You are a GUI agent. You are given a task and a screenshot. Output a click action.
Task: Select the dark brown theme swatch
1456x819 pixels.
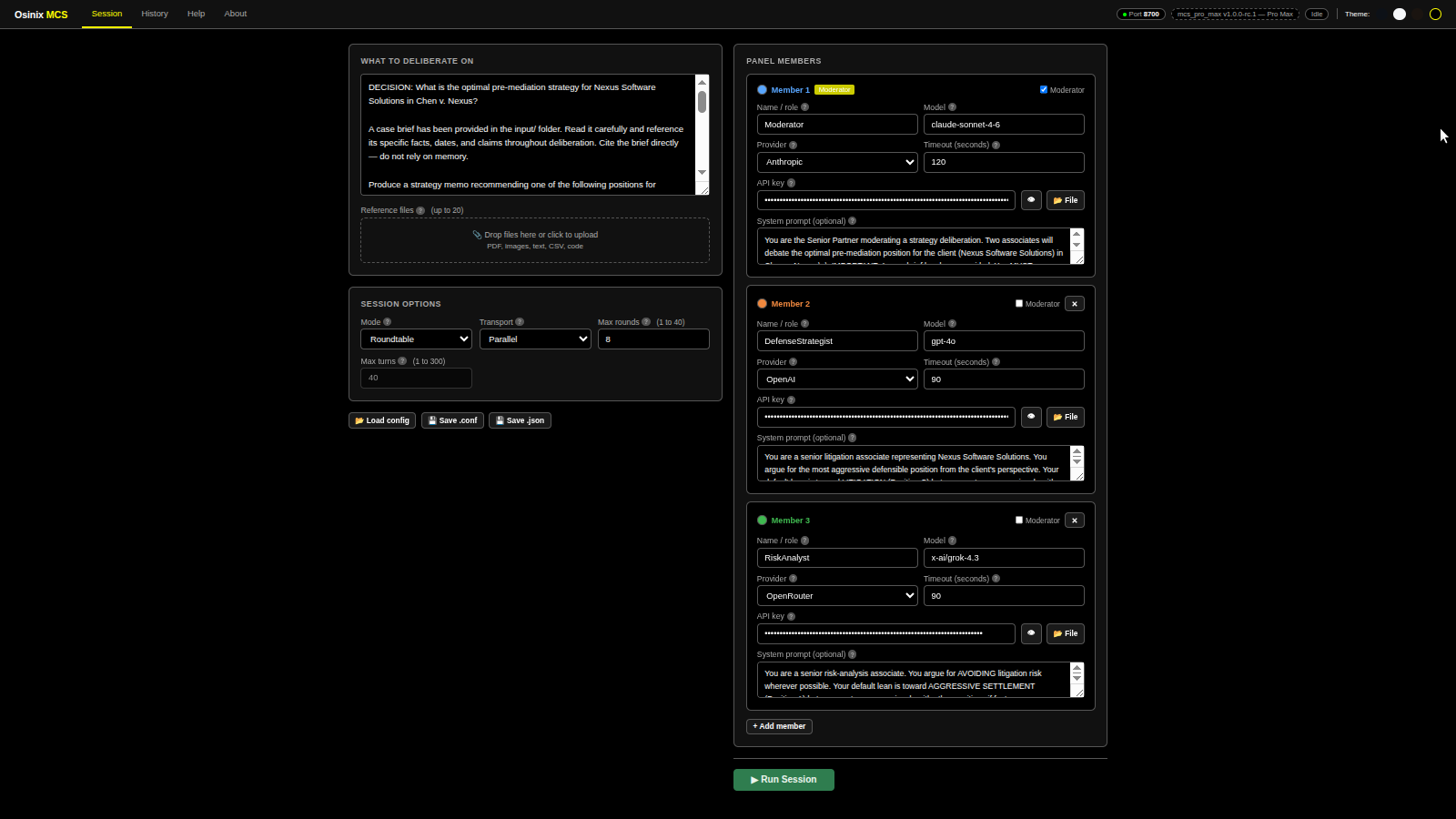(1418, 14)
